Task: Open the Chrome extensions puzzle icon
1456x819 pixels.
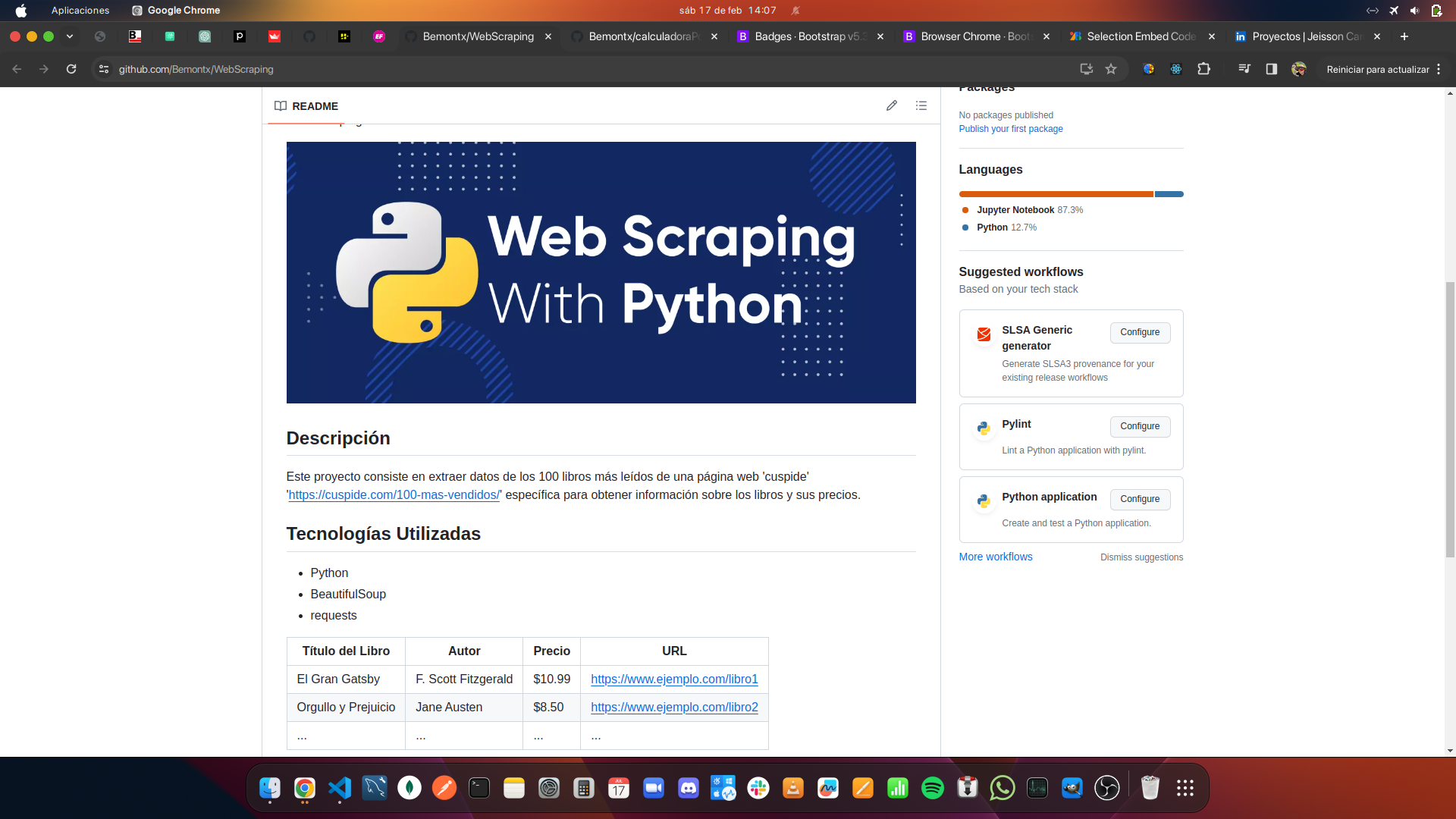Action: [x=1203, y=69]
